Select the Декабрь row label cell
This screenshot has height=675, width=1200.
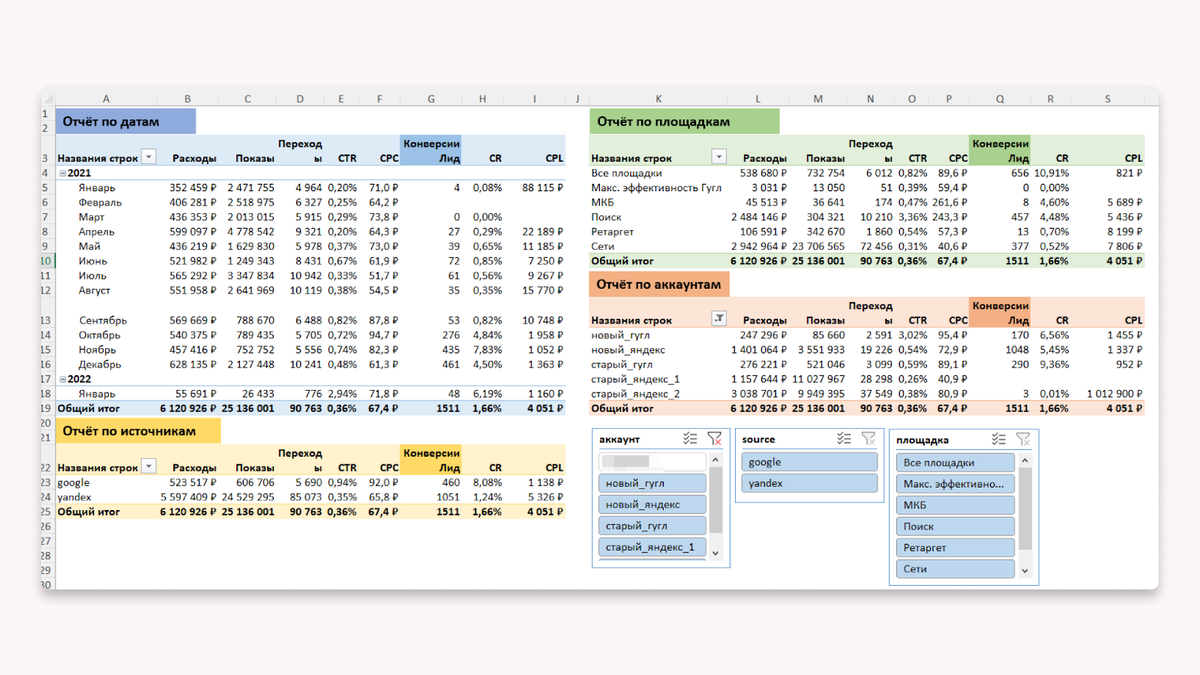[x=99, y=364]
